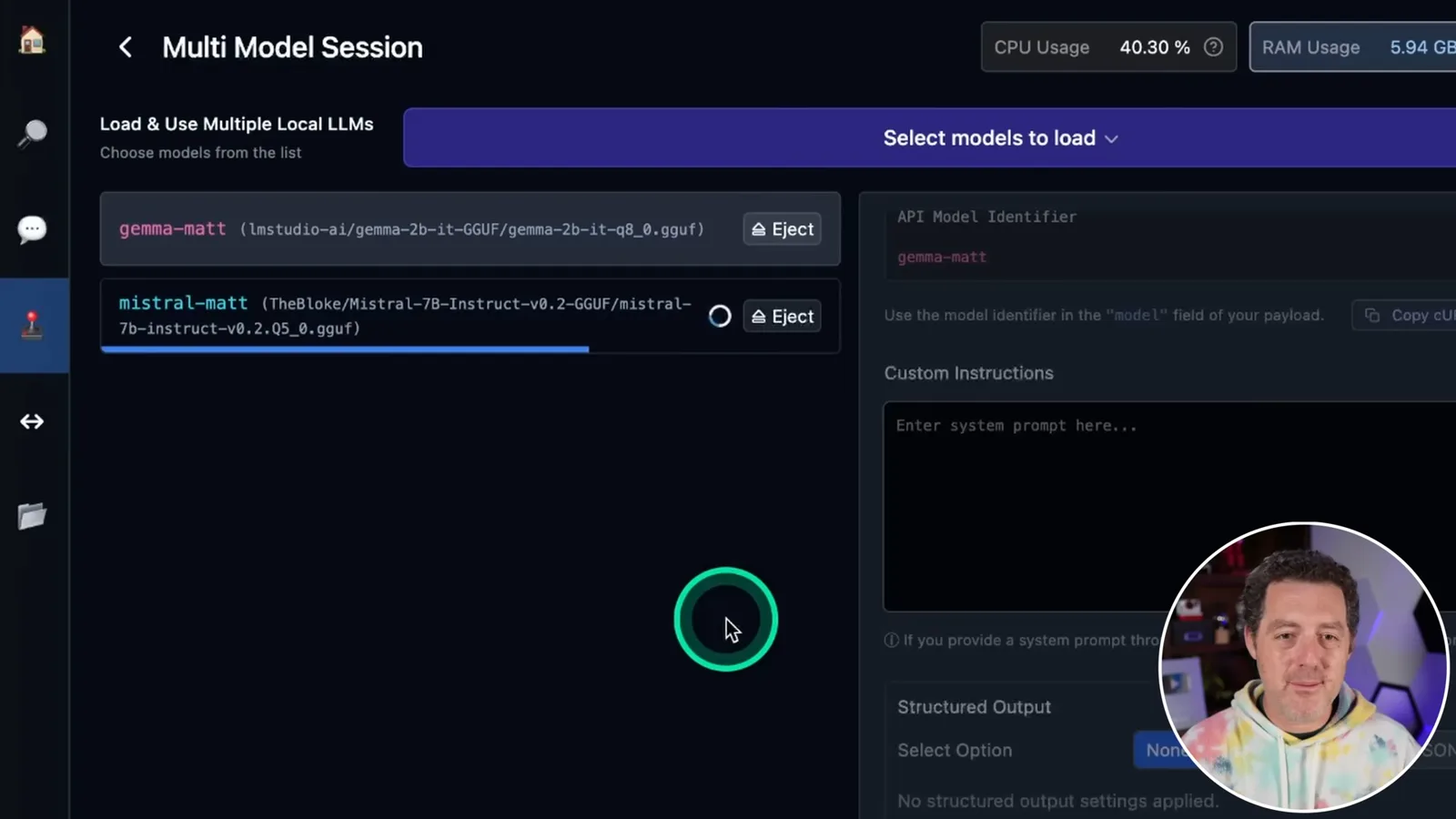The image size is (1456, 819).
Task: Click the mistral-matt loading progress bar
Action: click(470, 349)
